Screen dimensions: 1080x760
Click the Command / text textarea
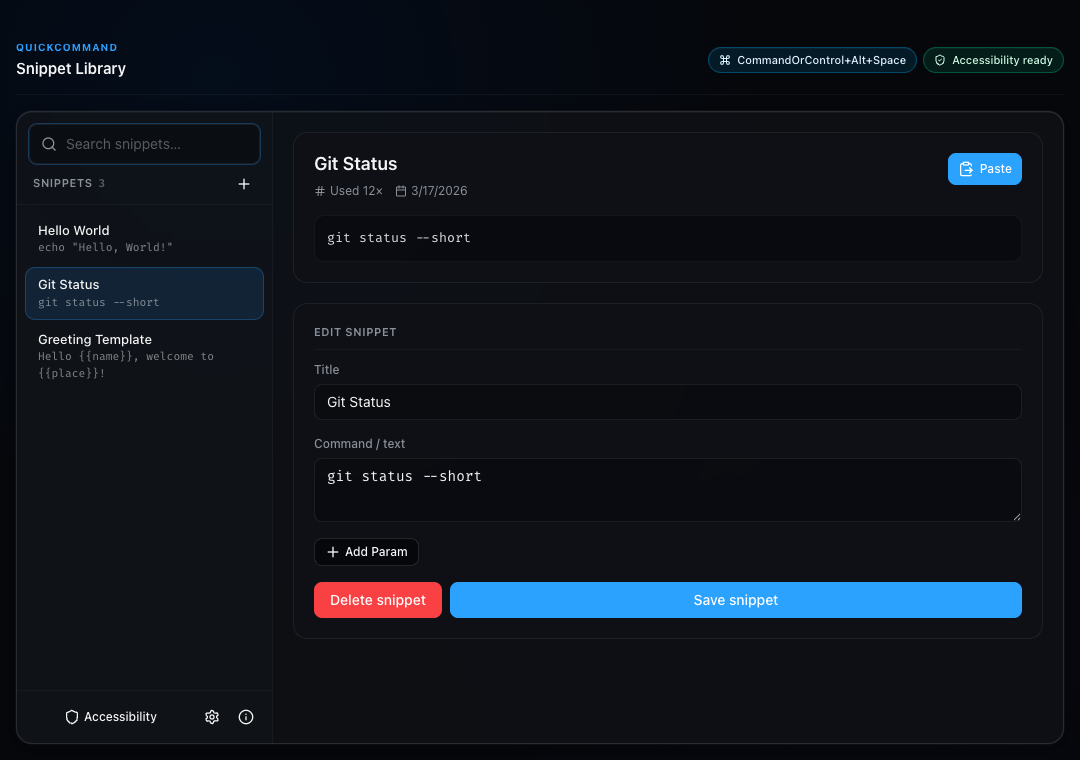667,490
